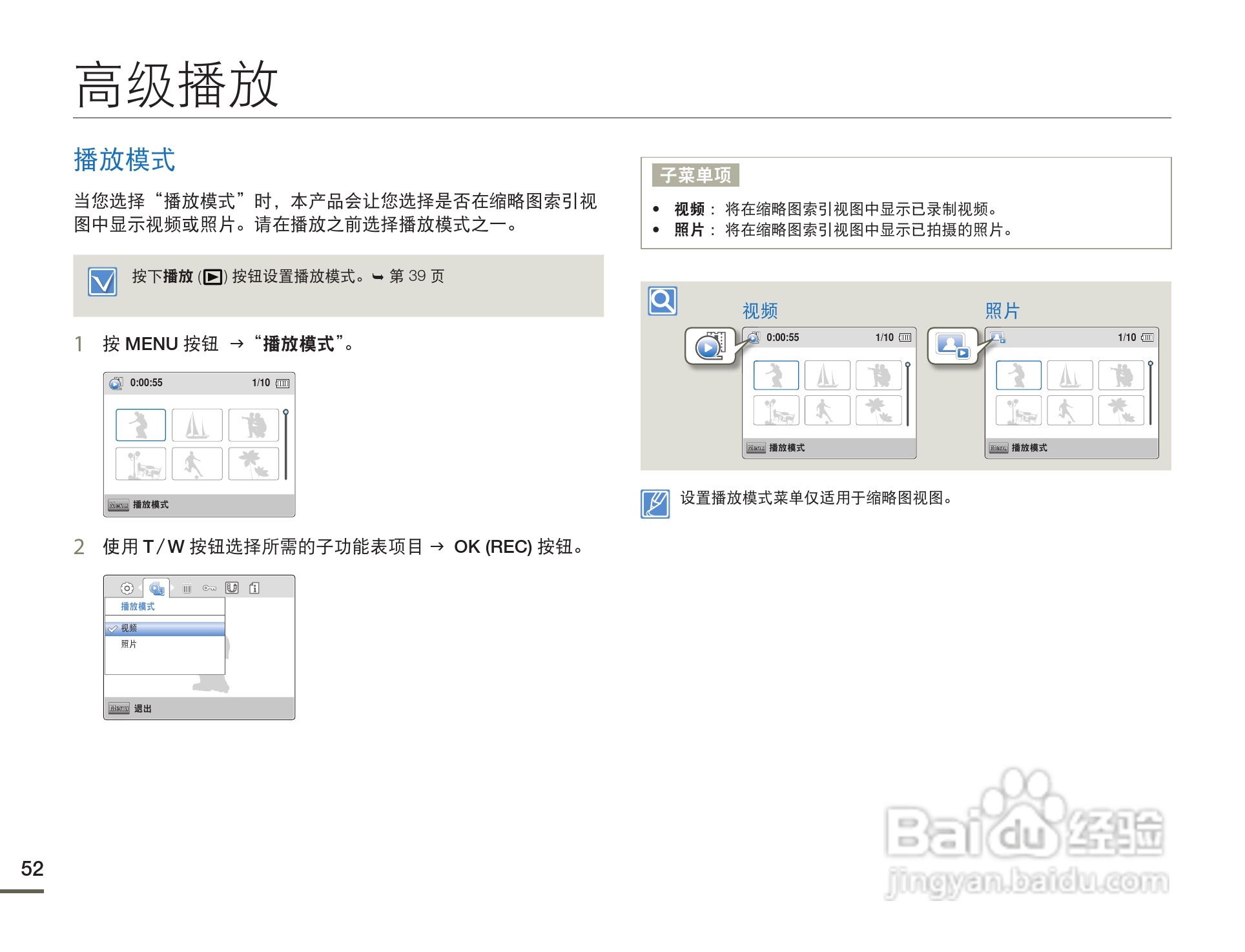This screenshot has height=952, width=1245.
Task: Click the note pencil icon
Action: pyautogui.click(x=655, y=504)
